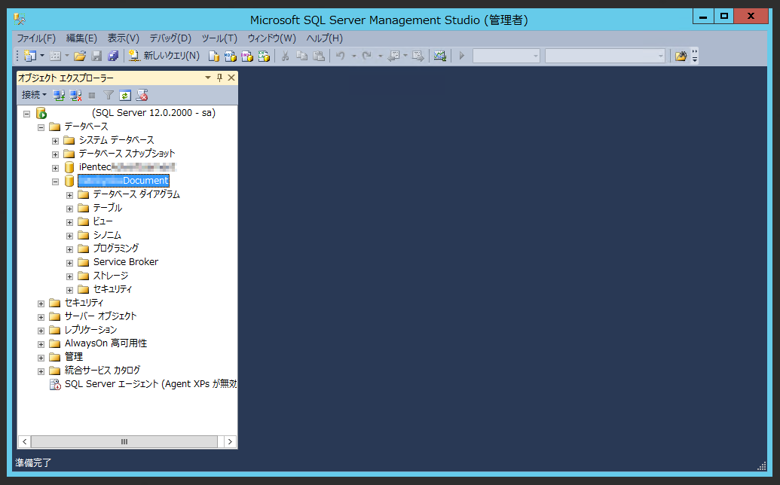This screenshot has width=780, height=485.
Task: Click the Copy icon in the toolbar
Action: point(302,56)
